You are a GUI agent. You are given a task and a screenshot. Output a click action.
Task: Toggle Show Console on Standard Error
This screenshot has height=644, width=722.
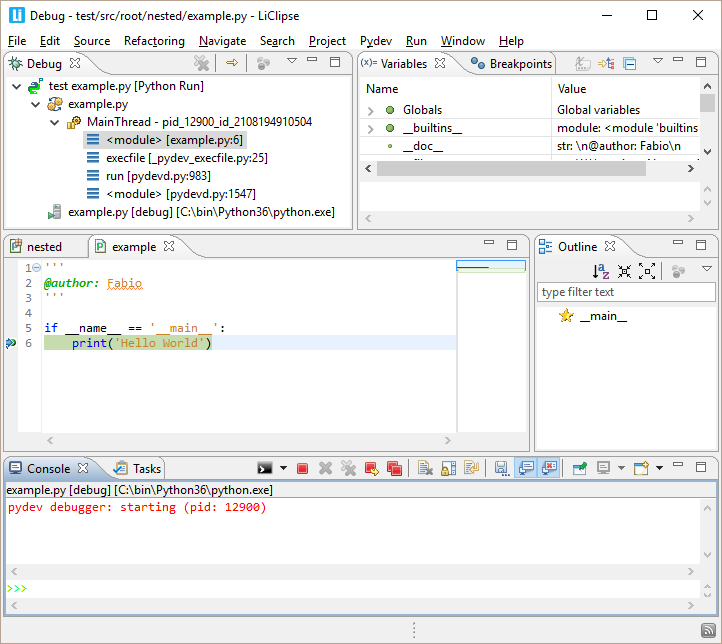pos(549,469)
